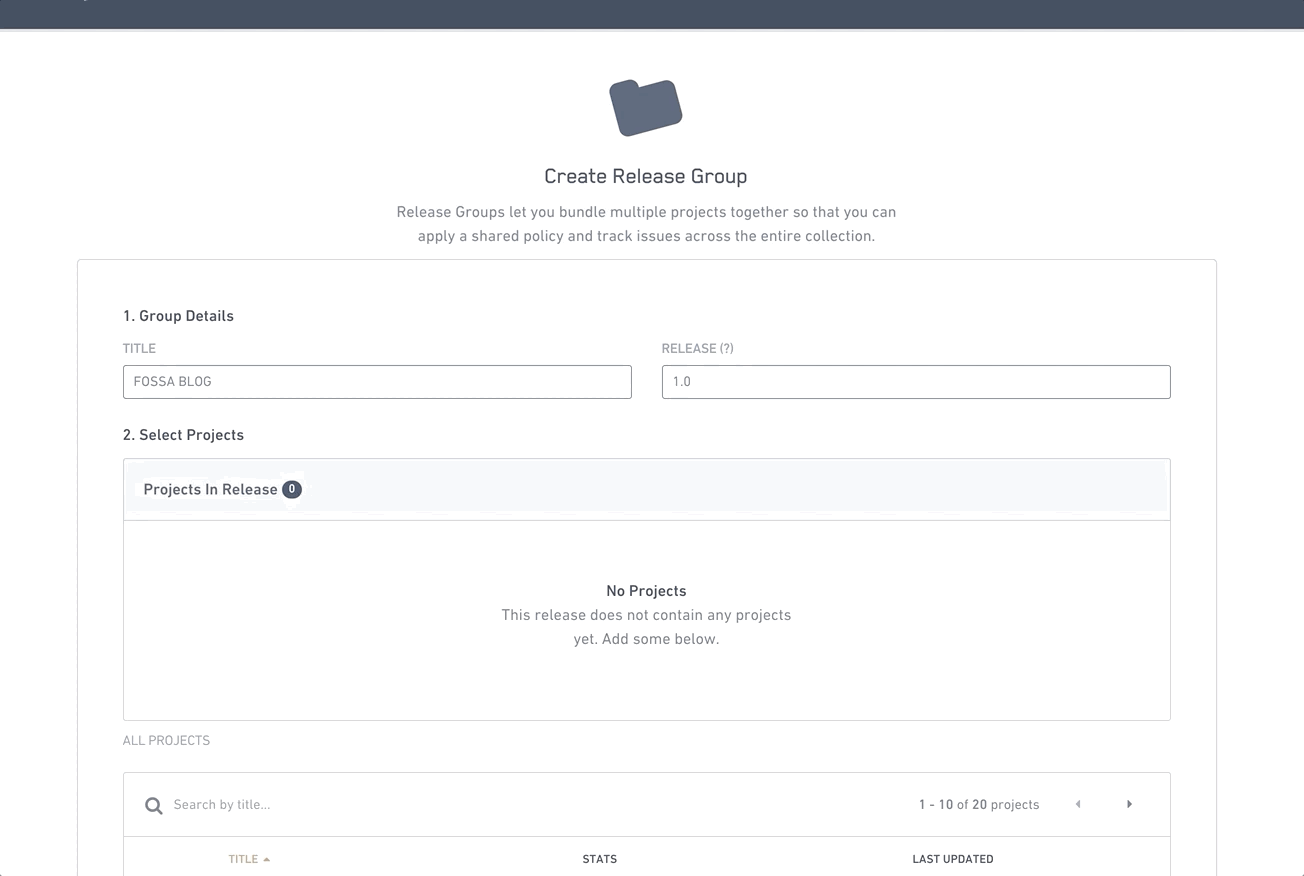Click the Create Release Group heading
This screenshot has height=876, width=1304.
pos(645,177)
